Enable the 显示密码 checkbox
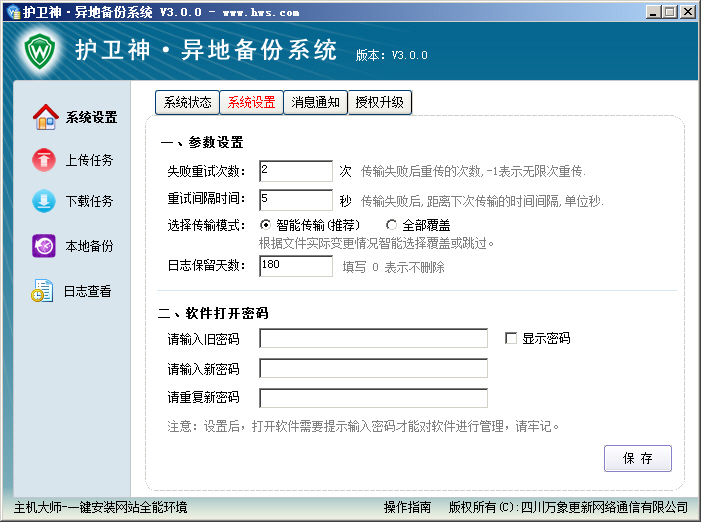 (x=512, y=339)
